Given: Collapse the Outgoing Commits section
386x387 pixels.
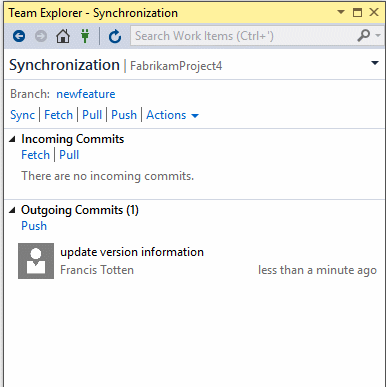Looking at the screenshot, I should pos(12,210).
